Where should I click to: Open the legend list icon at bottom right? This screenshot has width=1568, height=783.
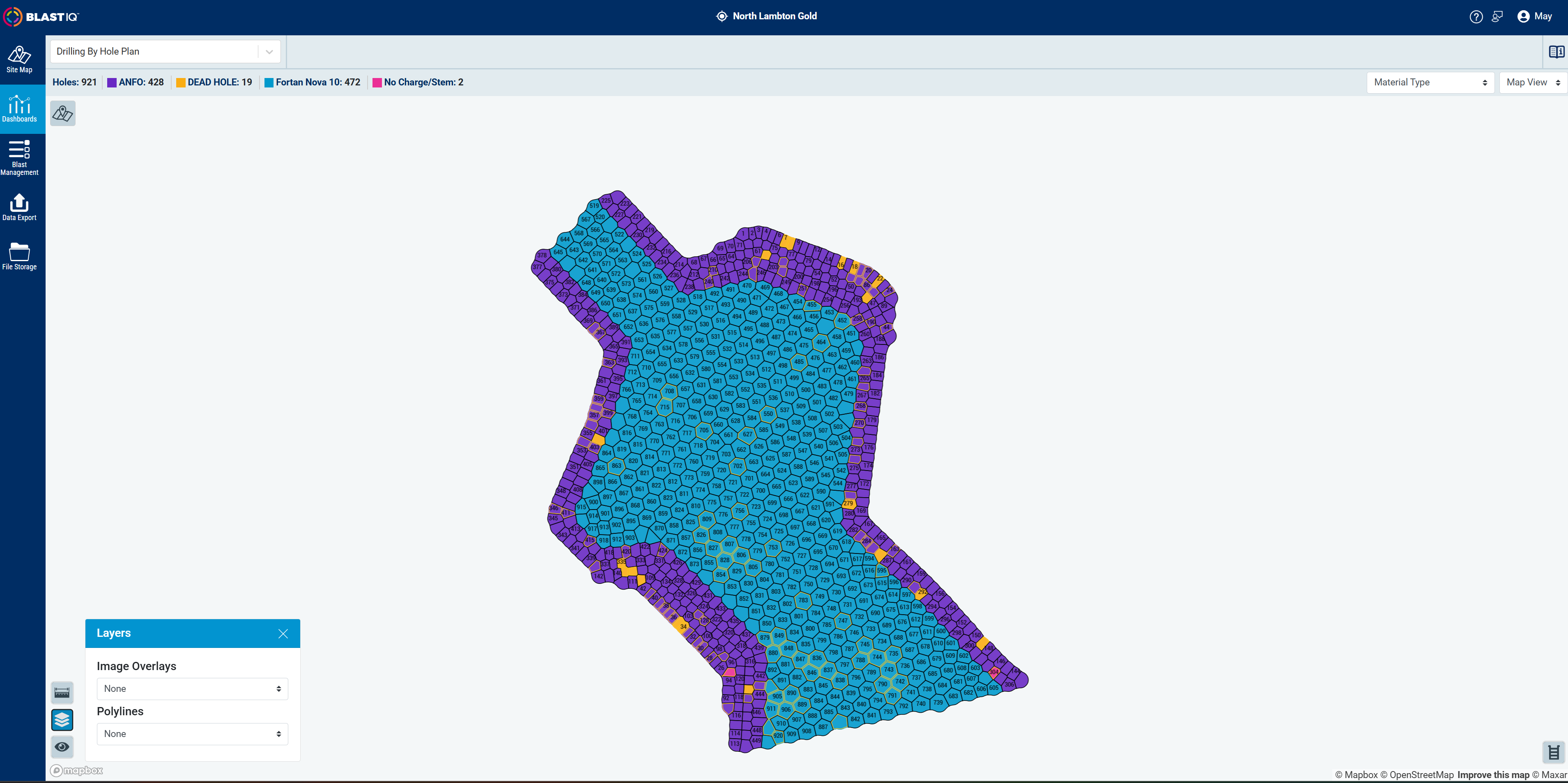tap(1554, 752)
